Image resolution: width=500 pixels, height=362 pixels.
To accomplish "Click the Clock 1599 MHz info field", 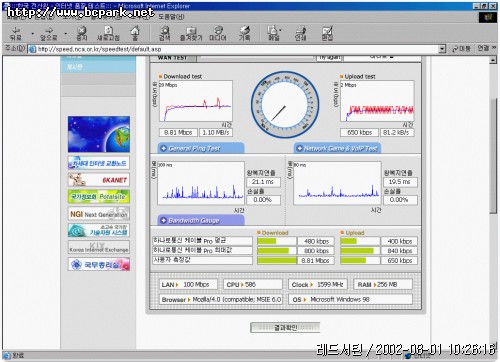I will click(318, 284).
